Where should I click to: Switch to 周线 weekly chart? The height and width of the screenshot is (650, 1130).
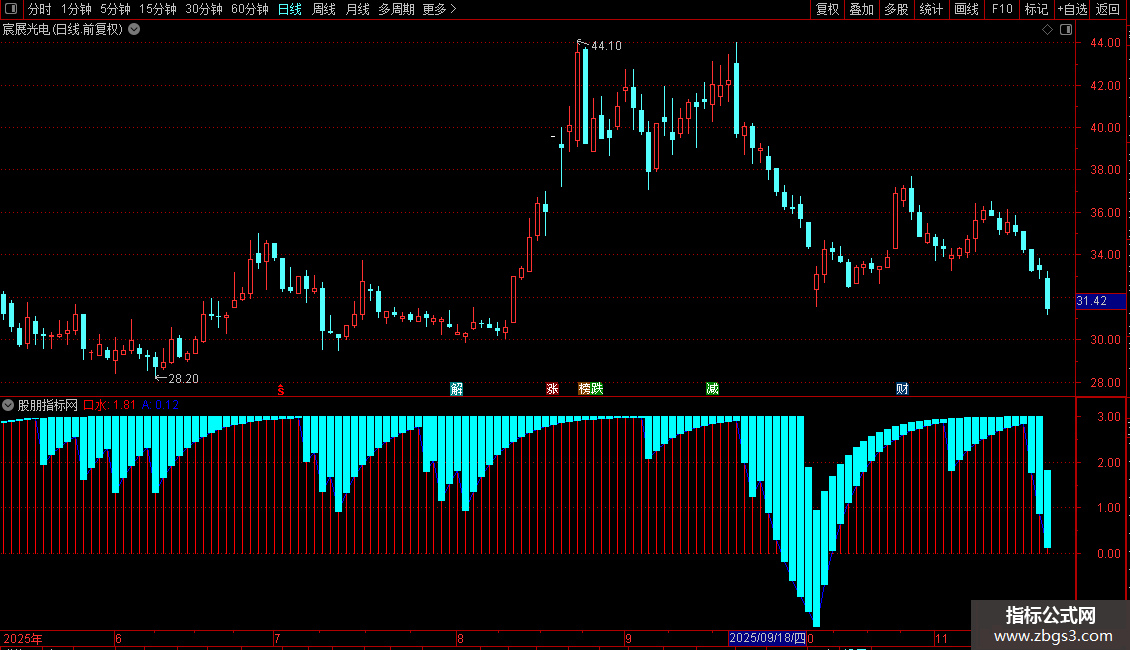tap(324, 9)
